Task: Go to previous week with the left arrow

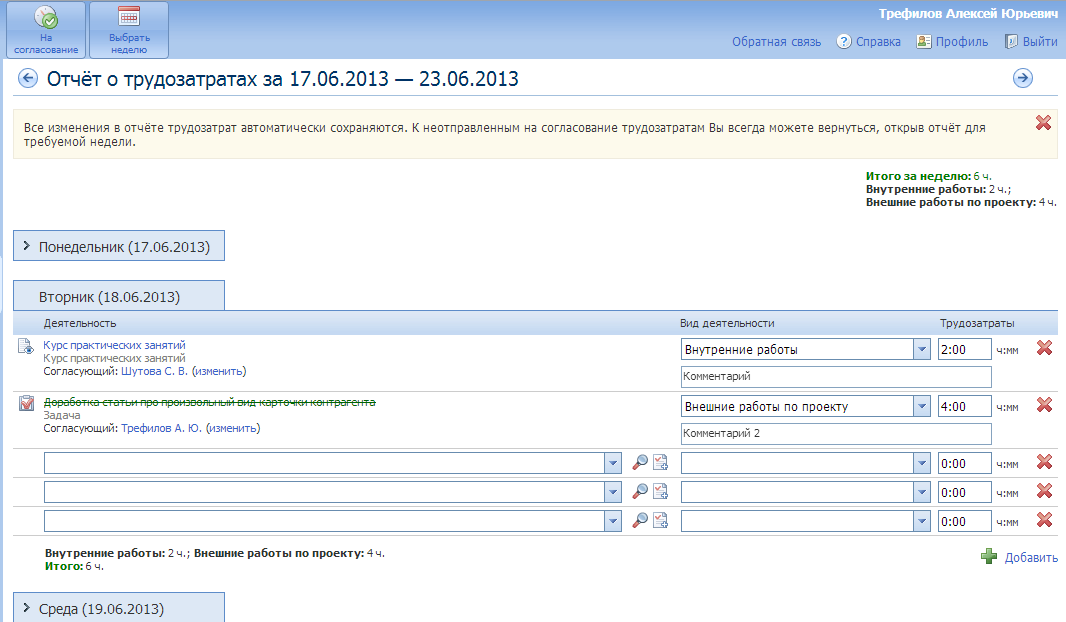Action: coord(27,79)
